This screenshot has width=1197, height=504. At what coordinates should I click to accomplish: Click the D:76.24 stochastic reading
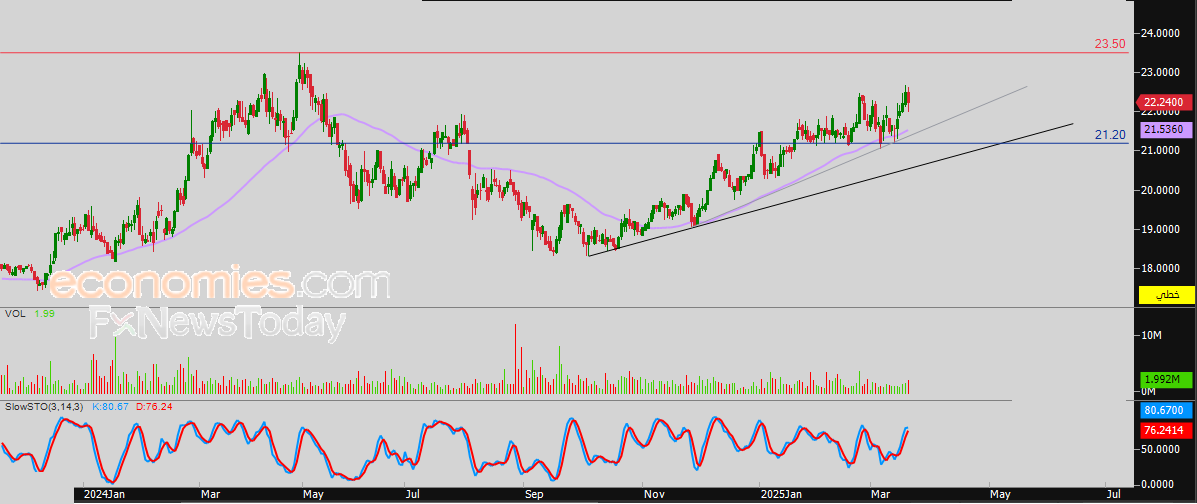(153, 406)
